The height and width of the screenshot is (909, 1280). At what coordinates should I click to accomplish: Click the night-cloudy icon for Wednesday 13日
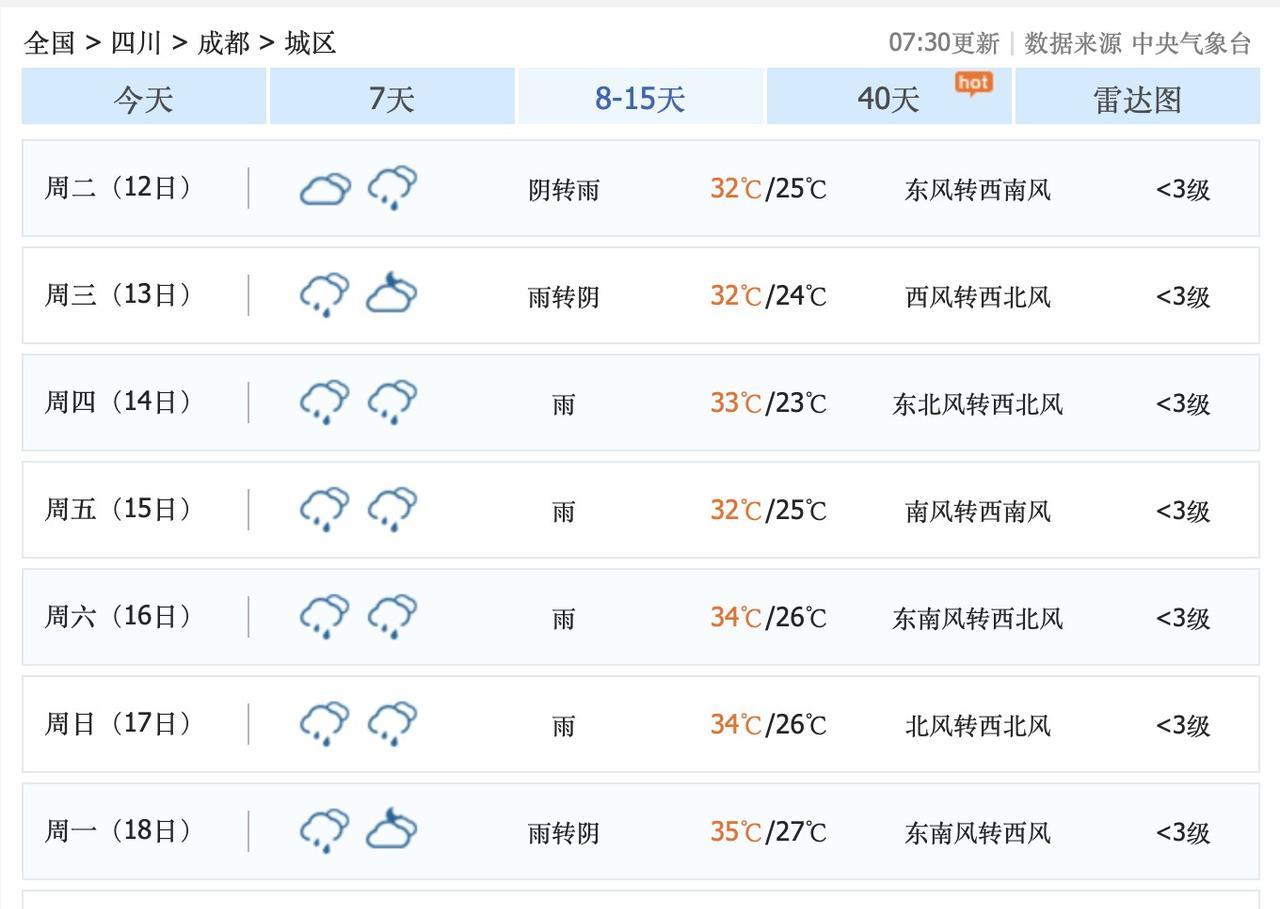pos(391,296)
